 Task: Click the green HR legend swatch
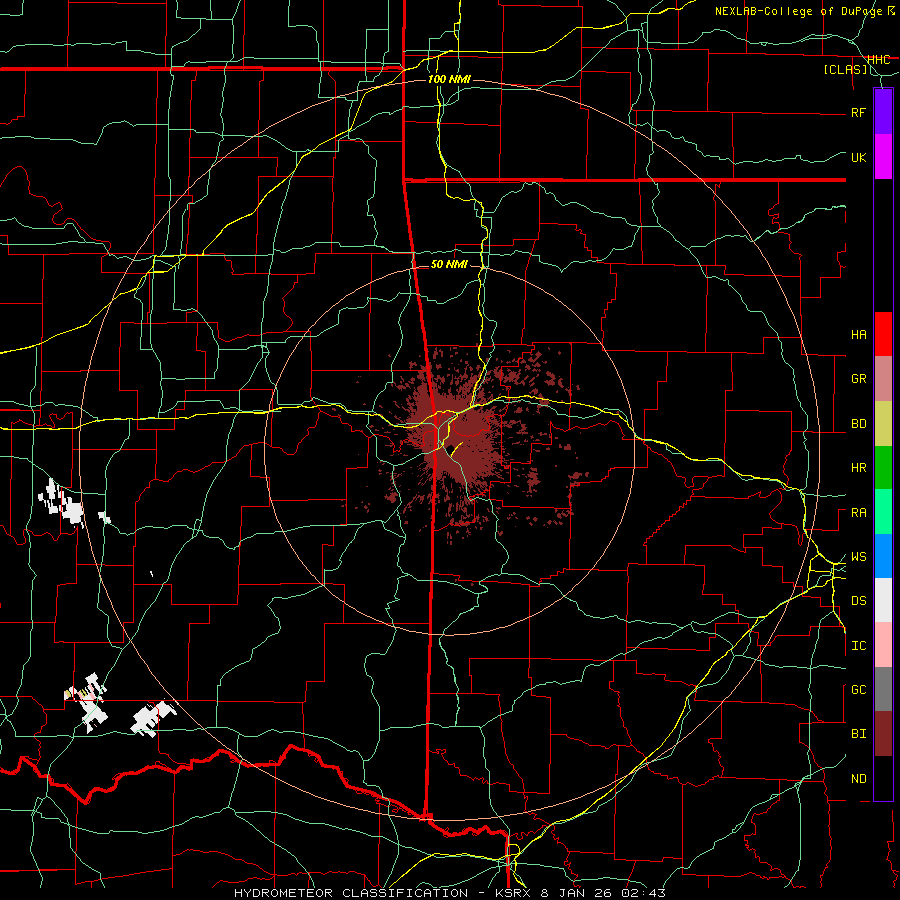[x=883, y=468]
